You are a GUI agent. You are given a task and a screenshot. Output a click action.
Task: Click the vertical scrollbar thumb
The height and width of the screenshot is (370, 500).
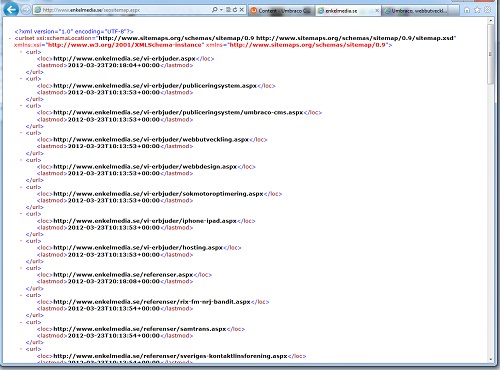point(491,54)
